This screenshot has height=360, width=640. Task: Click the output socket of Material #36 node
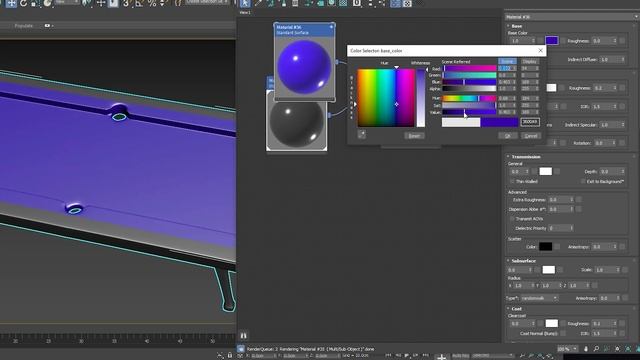[337, 62]
